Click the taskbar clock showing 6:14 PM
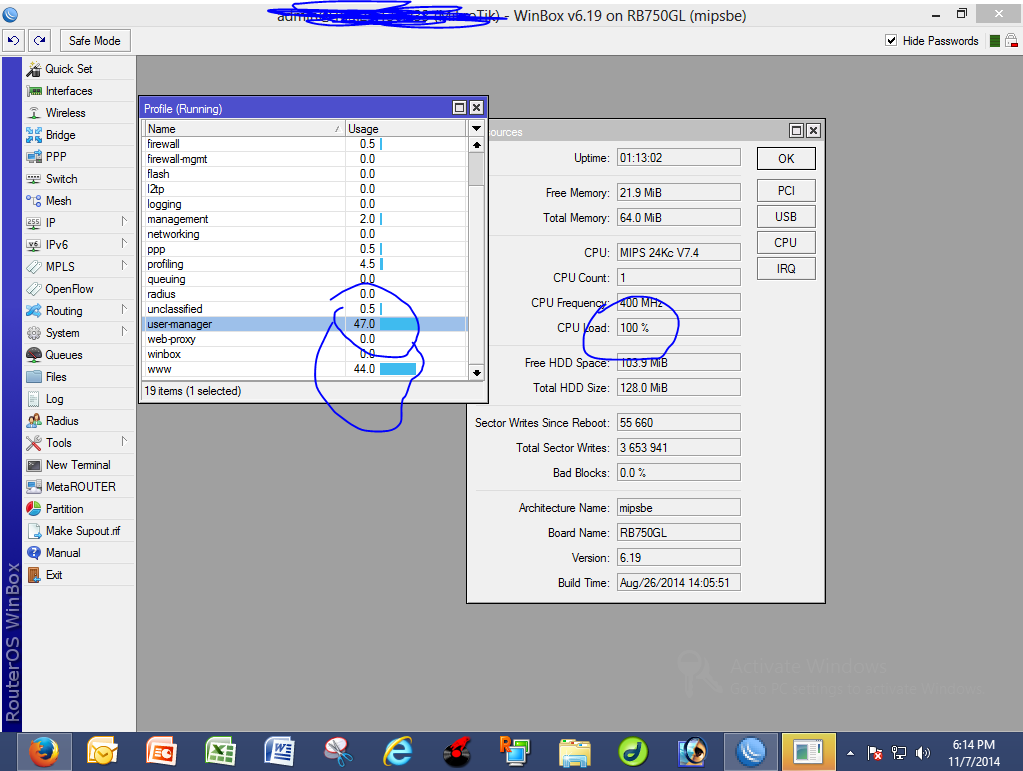This screenshot has width=1023, height=771. pos(973,753)
